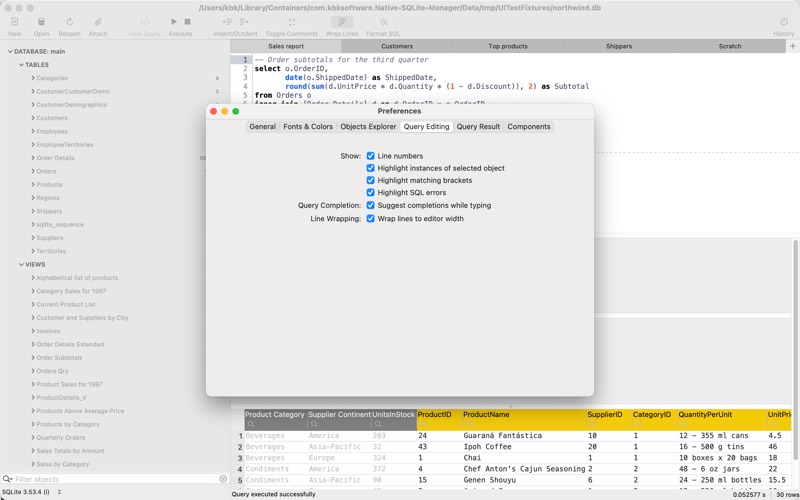
Task: Add a new query tab with plus icon
Action: tap(793, 46)
